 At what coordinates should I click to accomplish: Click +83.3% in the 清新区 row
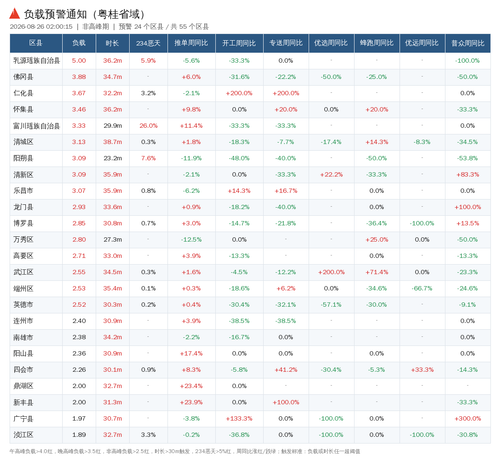[x=468, y=175]
